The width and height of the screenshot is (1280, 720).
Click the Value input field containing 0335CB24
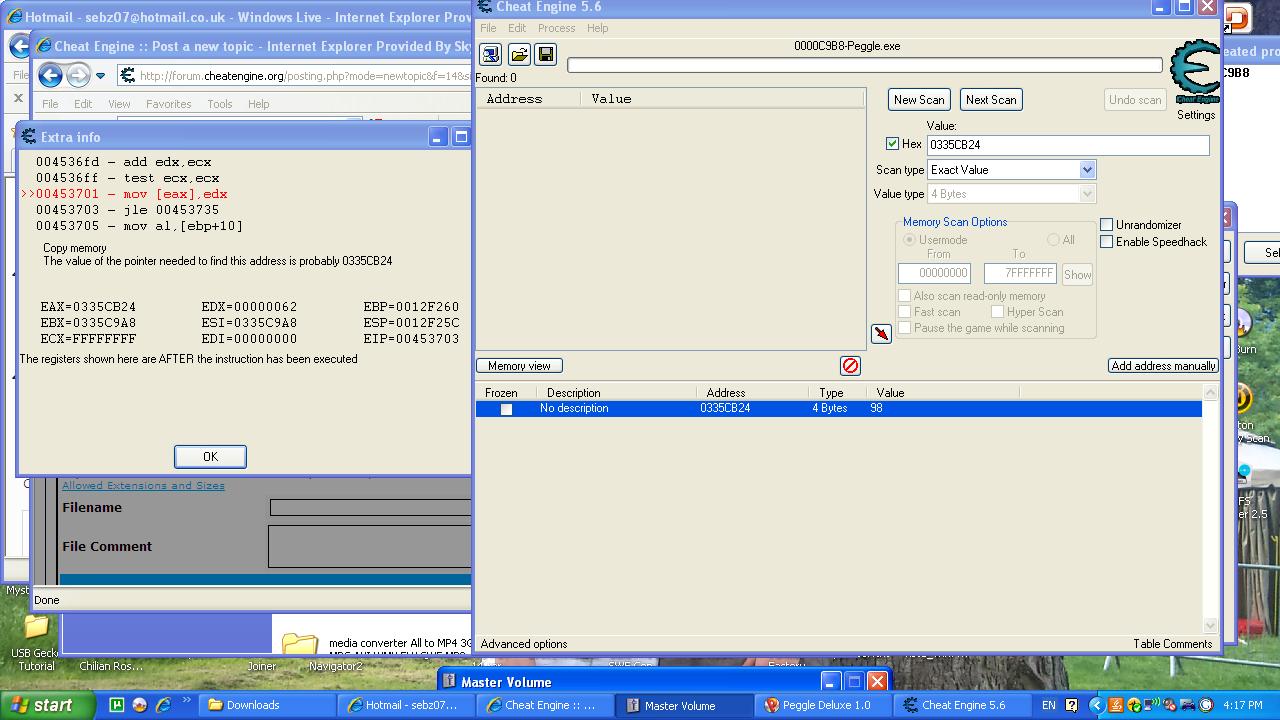click(1068, 145)
